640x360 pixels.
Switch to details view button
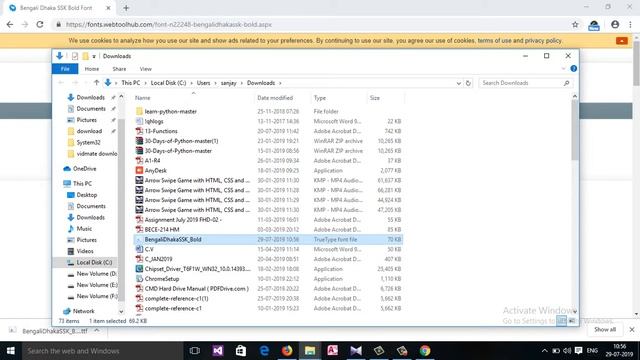(562, 321)
